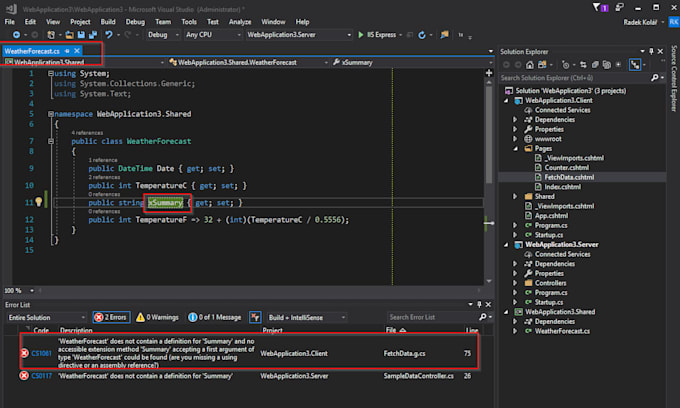This screenshot has height=408, width=680.
Task: Pin the WeatherForecast.cs tab
Action: pos(67,51)
